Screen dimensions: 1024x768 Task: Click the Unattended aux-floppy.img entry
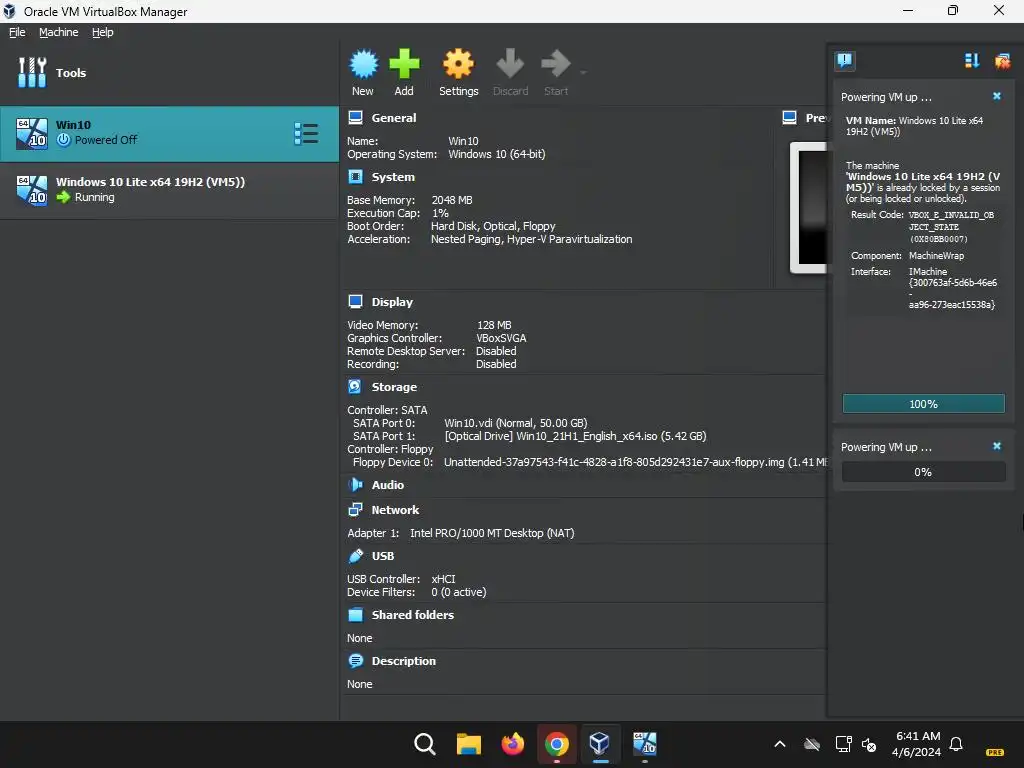click(635, 462)
